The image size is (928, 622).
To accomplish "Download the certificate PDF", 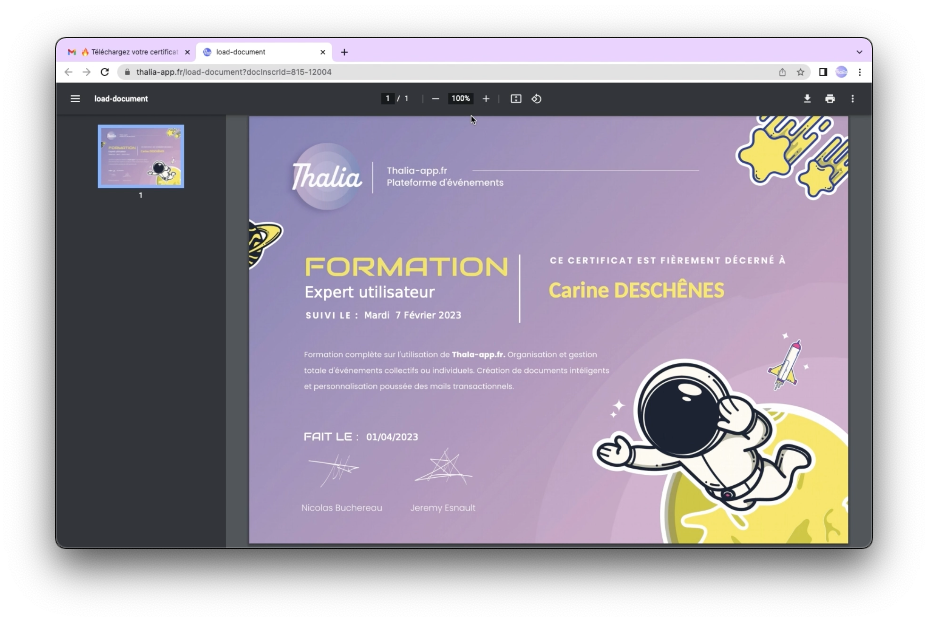I will tap(807, 99).
